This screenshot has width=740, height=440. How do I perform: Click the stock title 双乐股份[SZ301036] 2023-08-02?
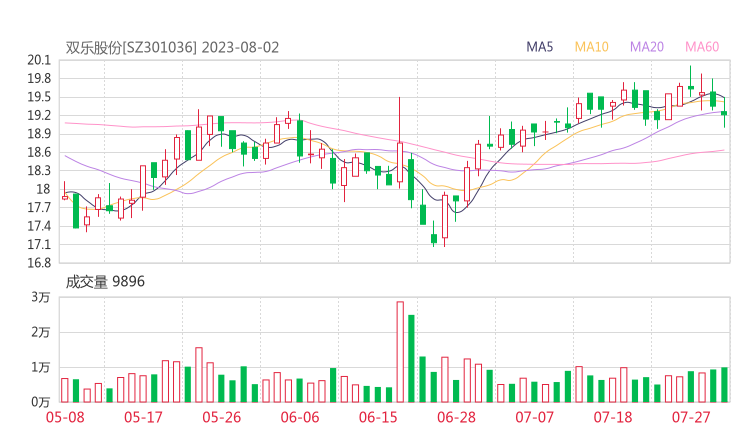point(172,48)
